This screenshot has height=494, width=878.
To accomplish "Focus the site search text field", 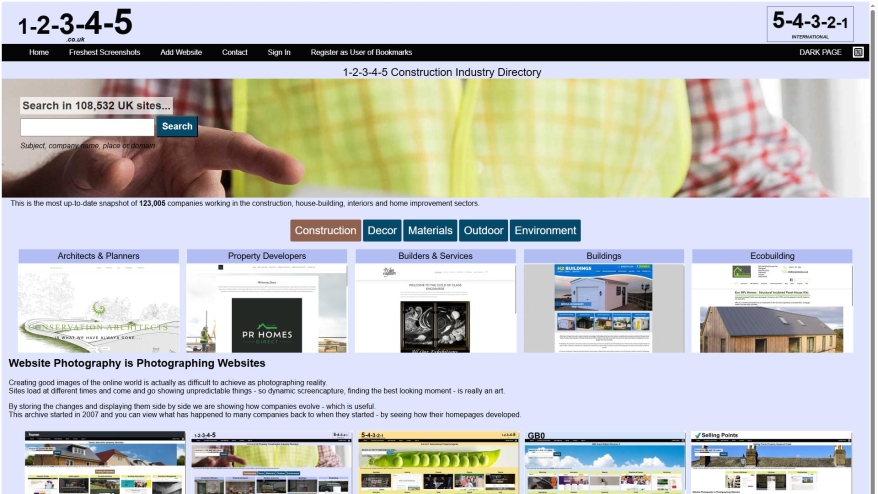I will [x=87, y=127].
